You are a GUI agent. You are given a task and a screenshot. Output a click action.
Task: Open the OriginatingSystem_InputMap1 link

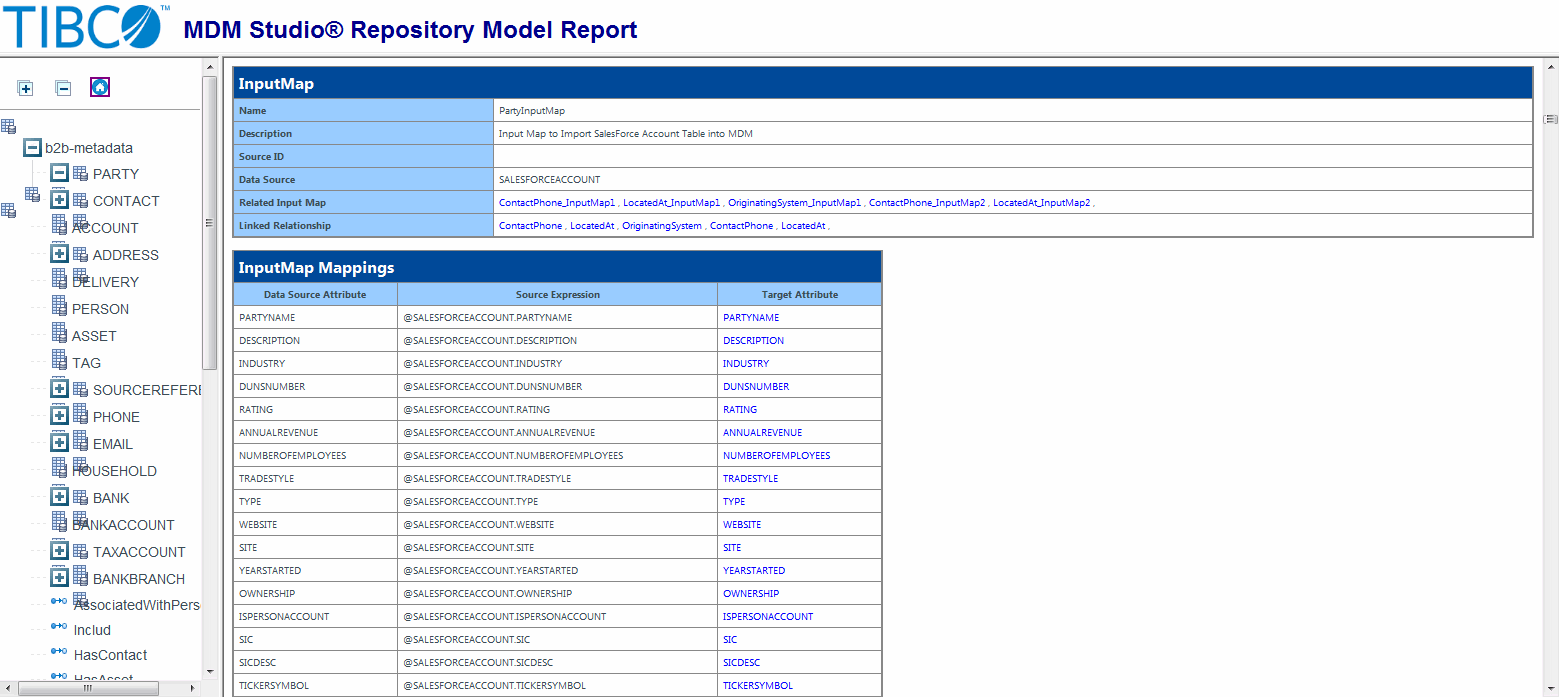click(x=795, y=203)
